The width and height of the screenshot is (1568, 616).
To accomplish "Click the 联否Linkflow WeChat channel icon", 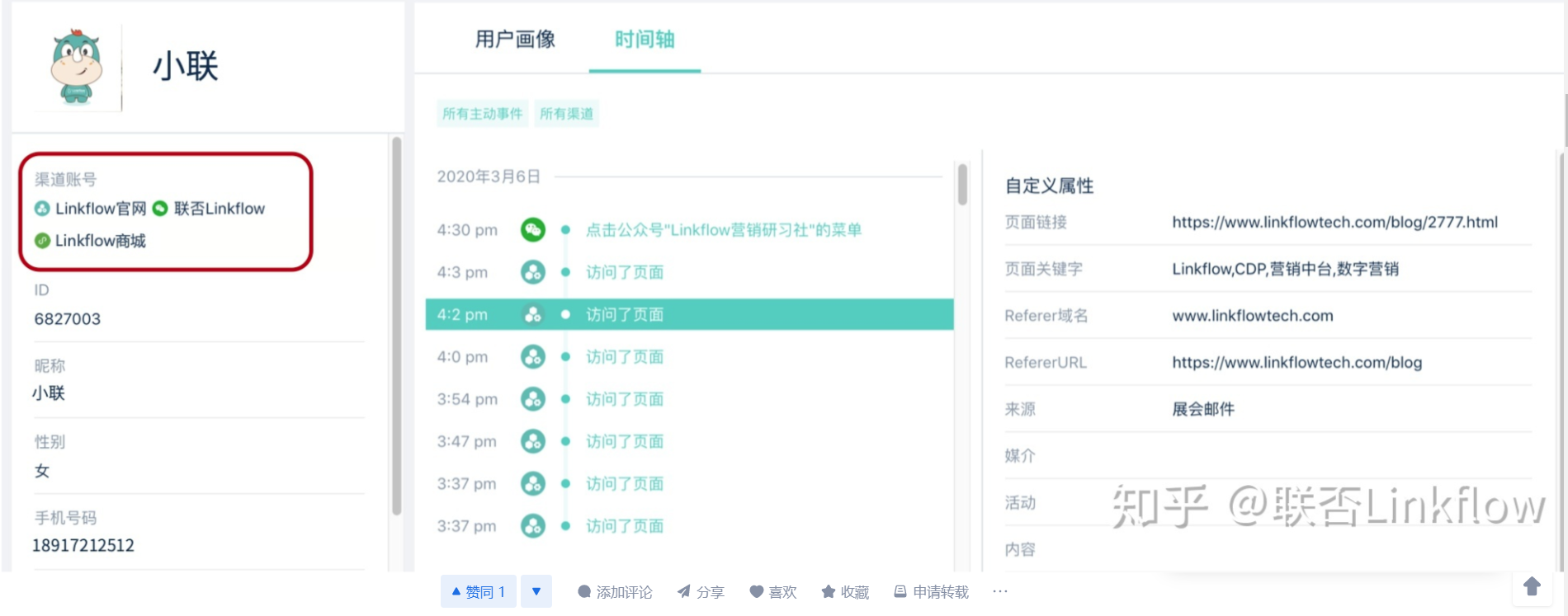I will 160,209.
